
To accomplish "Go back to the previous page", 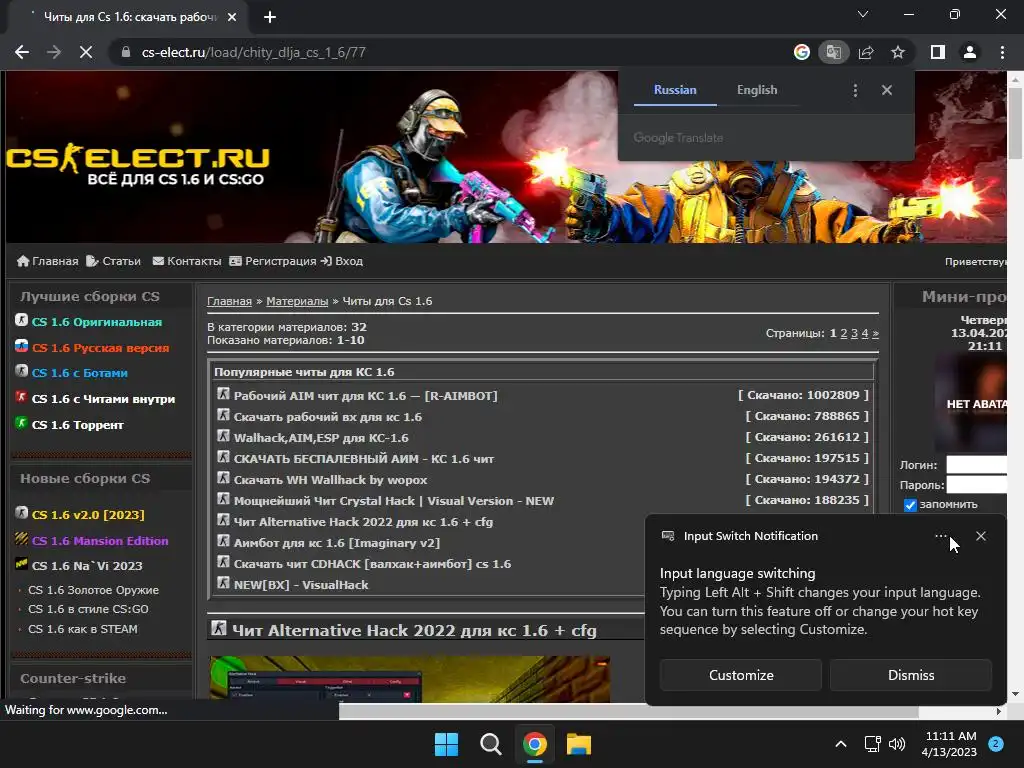I will pos(22,52).
